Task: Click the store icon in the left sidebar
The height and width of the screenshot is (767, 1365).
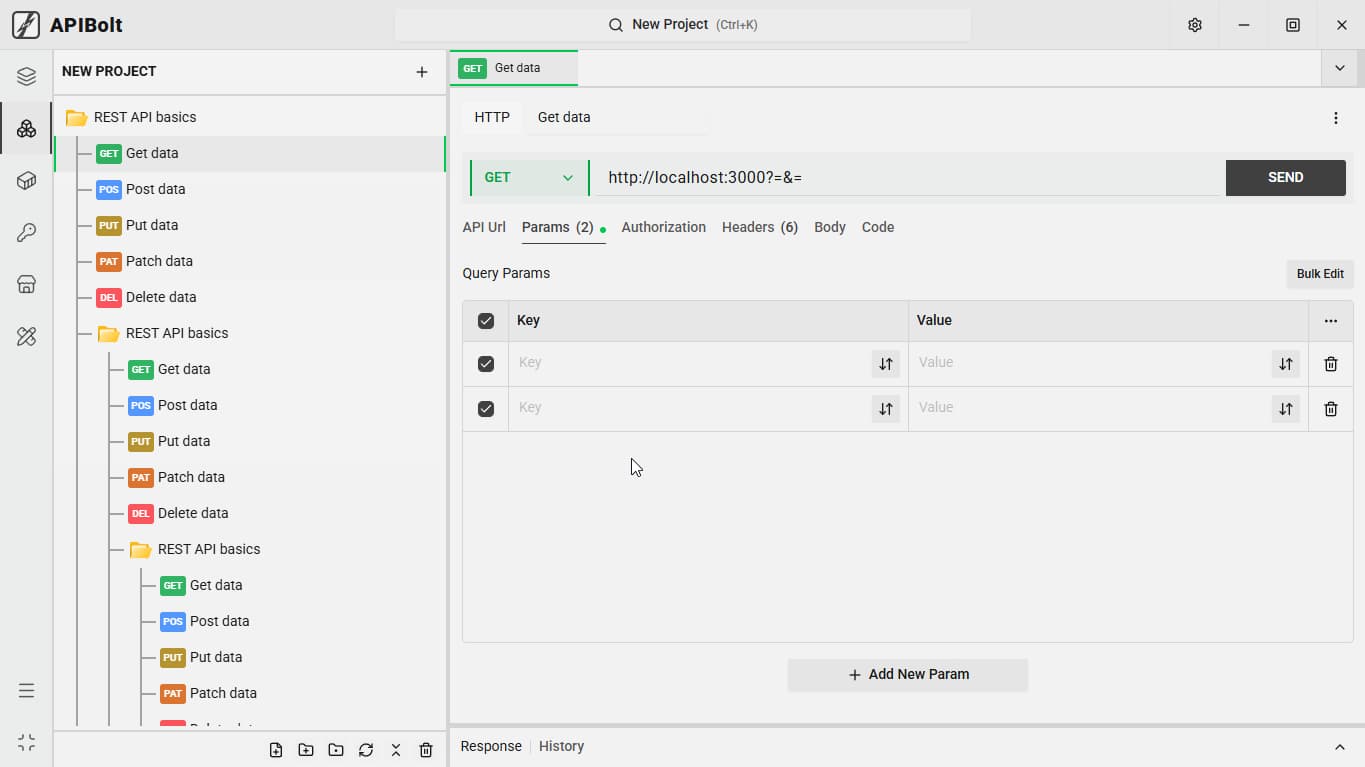Action: pos(27,284)
